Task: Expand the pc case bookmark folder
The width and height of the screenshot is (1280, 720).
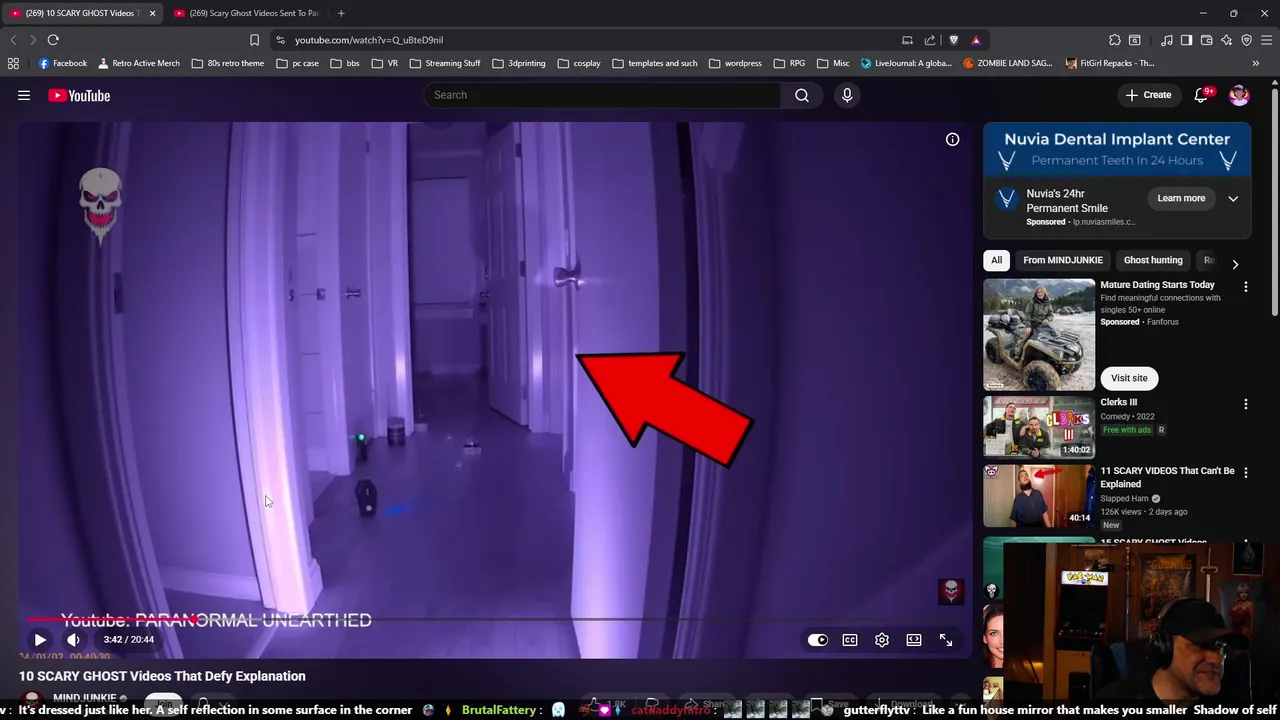Action: click(x=298, y=63)
